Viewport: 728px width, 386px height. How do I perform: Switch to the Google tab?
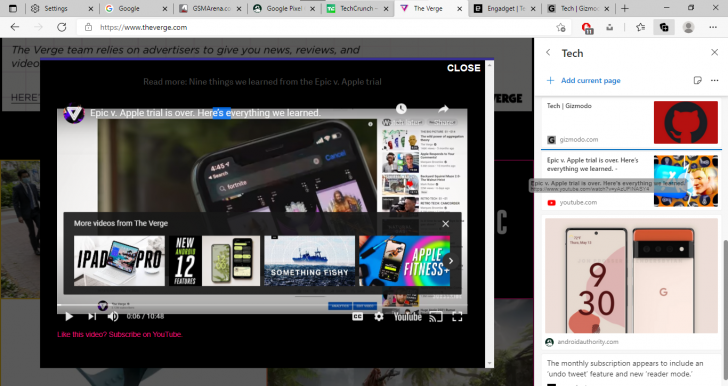[135, 8]
